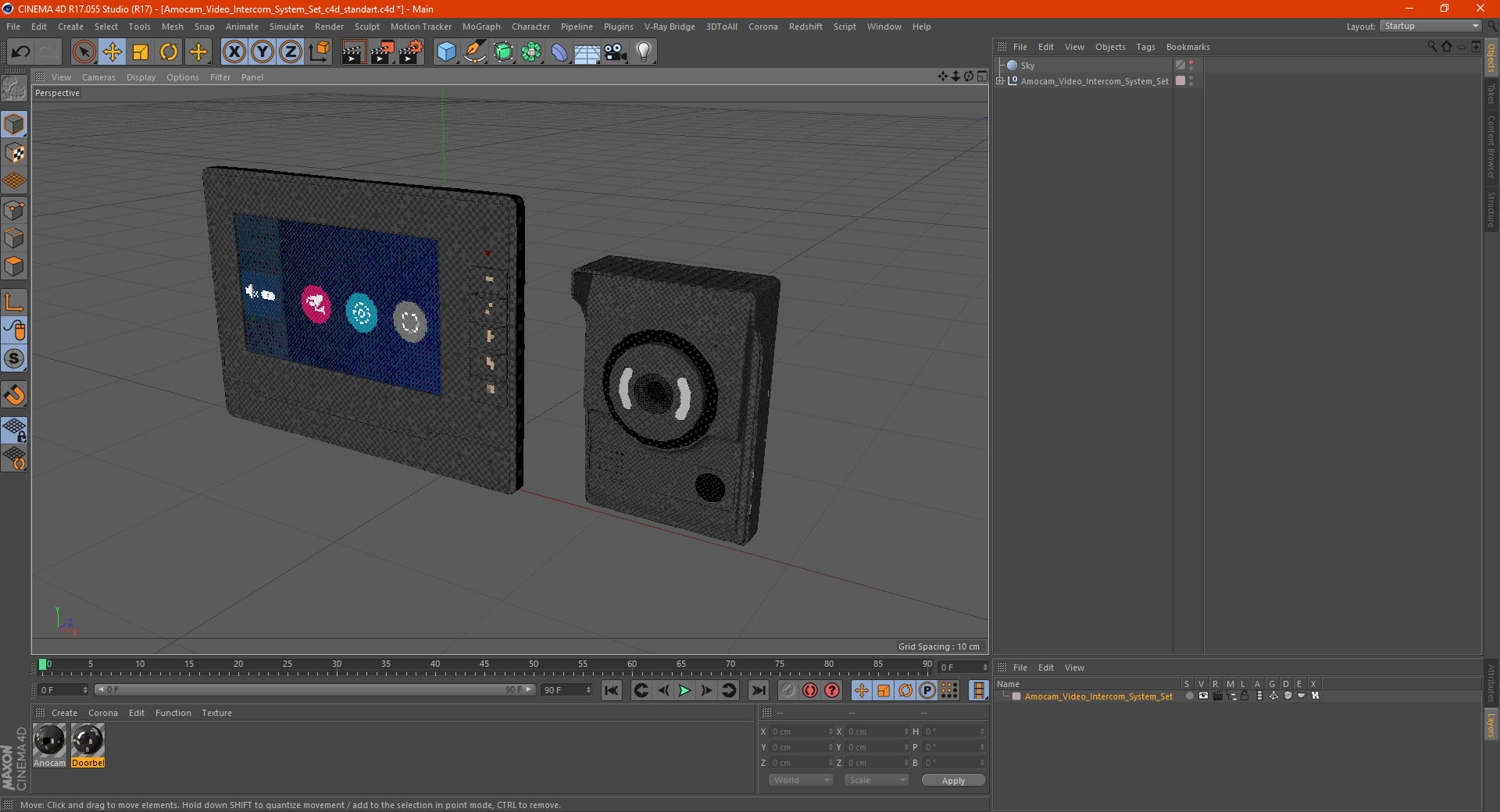Add a camera object icon

coord(615,52)
